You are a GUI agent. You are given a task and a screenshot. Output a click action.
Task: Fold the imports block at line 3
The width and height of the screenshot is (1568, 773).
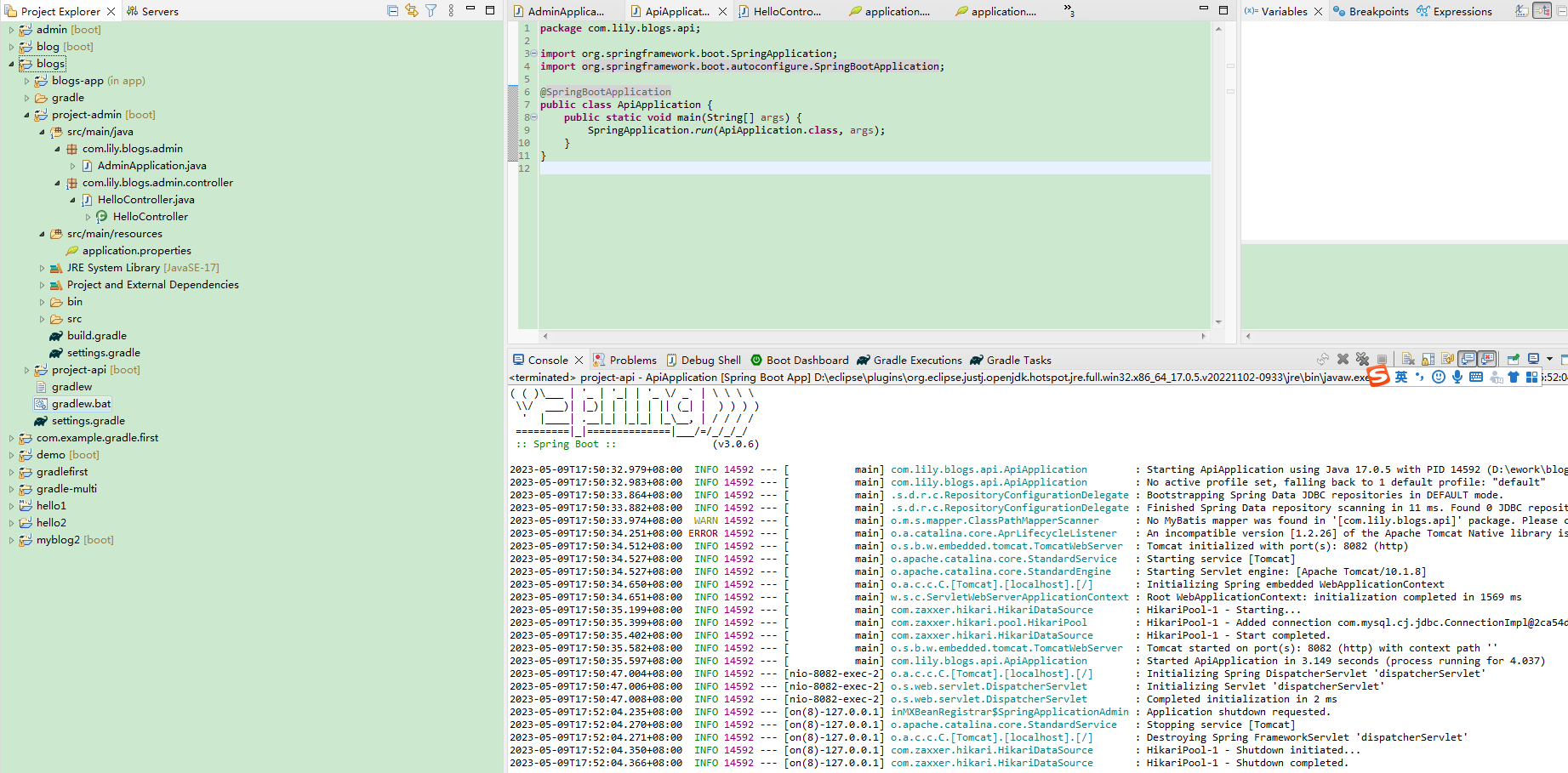(534, 54)
